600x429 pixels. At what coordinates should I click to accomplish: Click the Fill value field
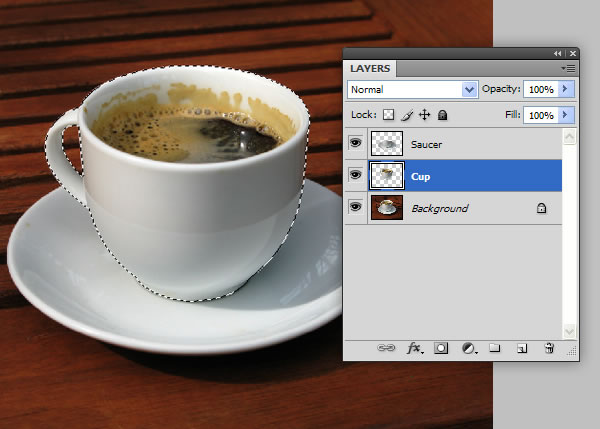(x=541, y=115)
